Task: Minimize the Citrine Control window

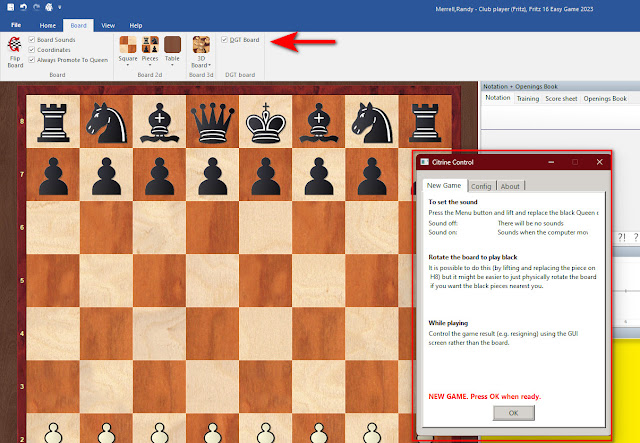Action: [x=551, y=162]
